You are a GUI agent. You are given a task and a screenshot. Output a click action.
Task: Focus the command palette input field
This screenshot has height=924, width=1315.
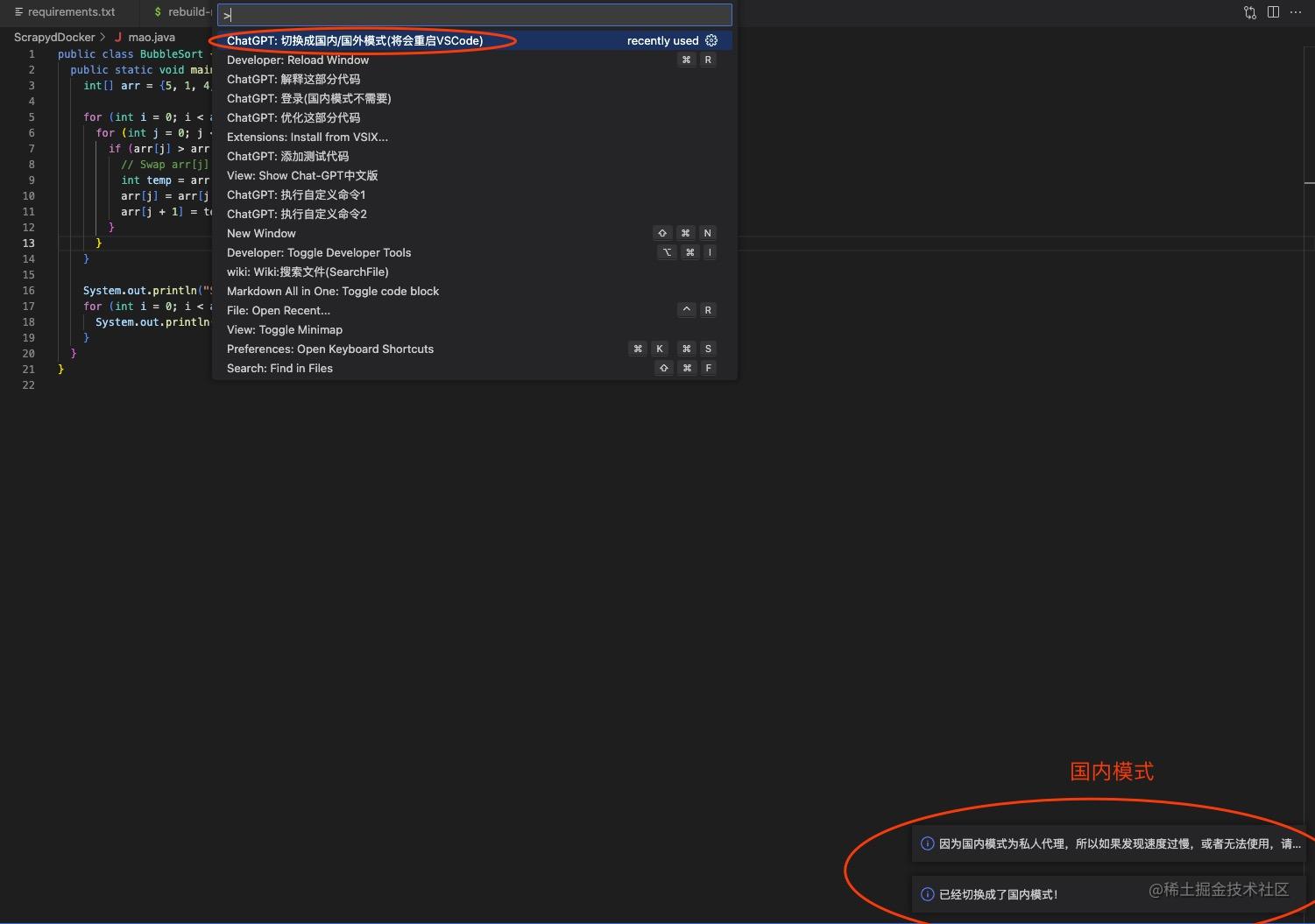point(474,15)
